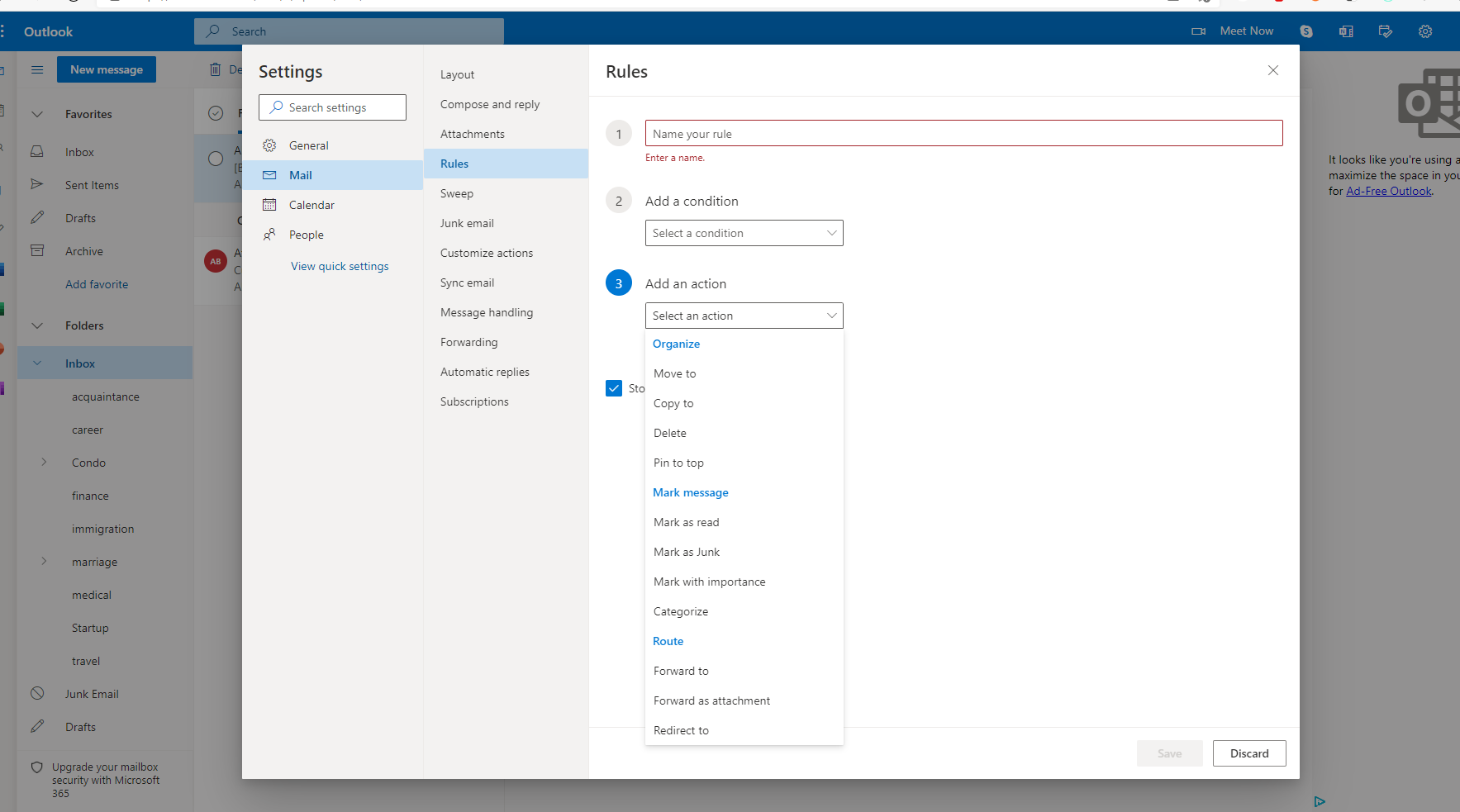The width and height of the screenshot is (1460, 812).
Task: Click the Drafts pencil icon under Favorites
Action: pos(37,217)
